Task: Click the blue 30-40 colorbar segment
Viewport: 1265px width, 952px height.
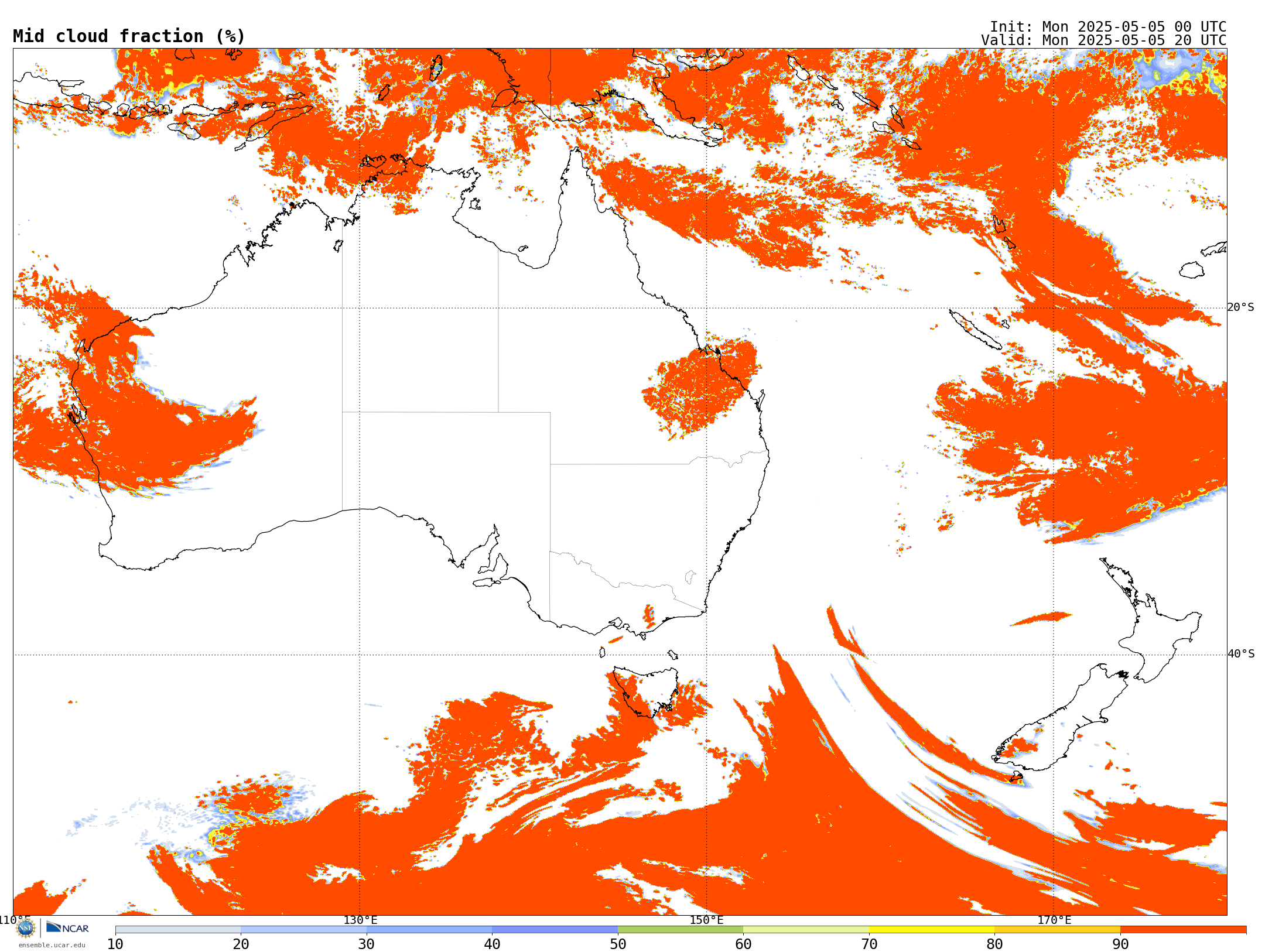Action: (x=429, y=930)
